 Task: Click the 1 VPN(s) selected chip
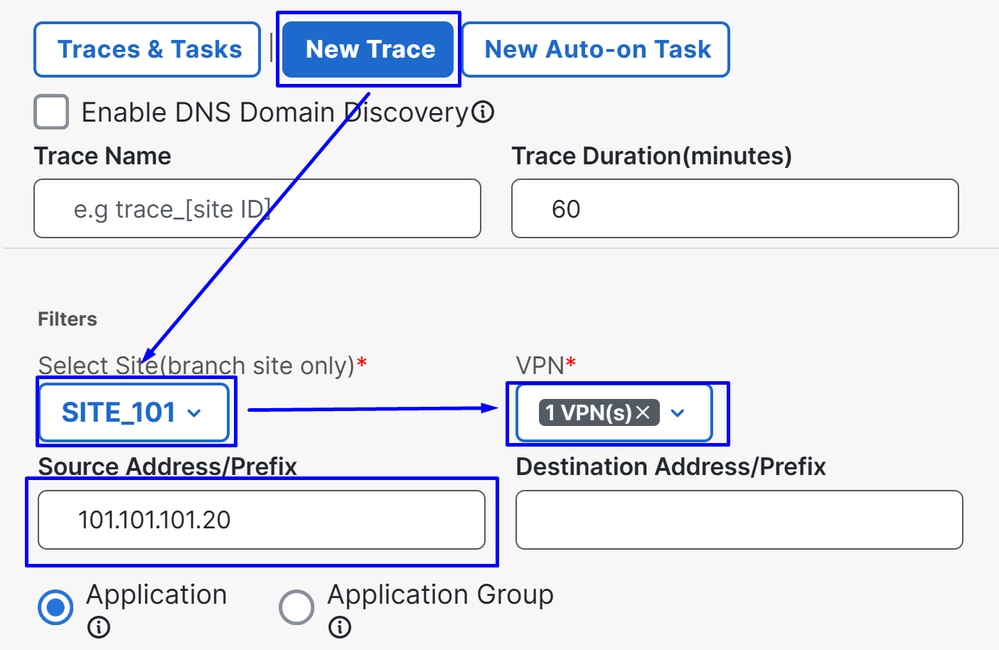(x=600, y=411)
